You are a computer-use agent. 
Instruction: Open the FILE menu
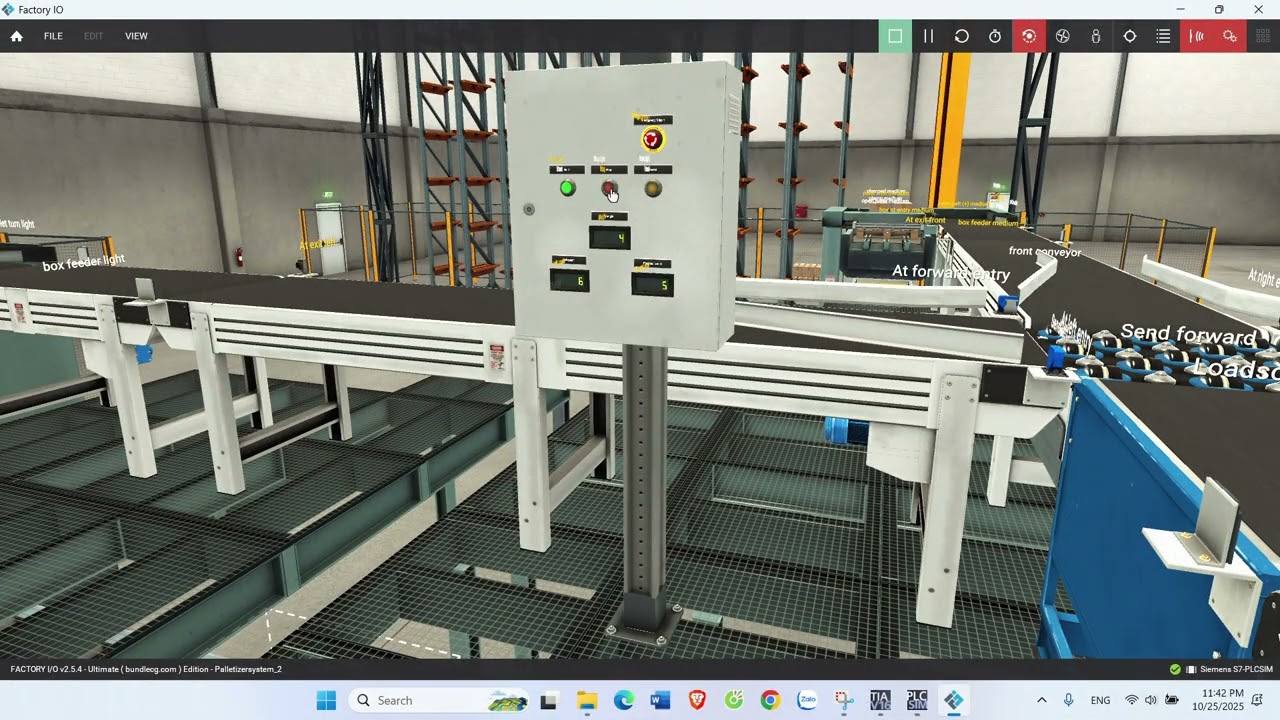coord(53,36)
